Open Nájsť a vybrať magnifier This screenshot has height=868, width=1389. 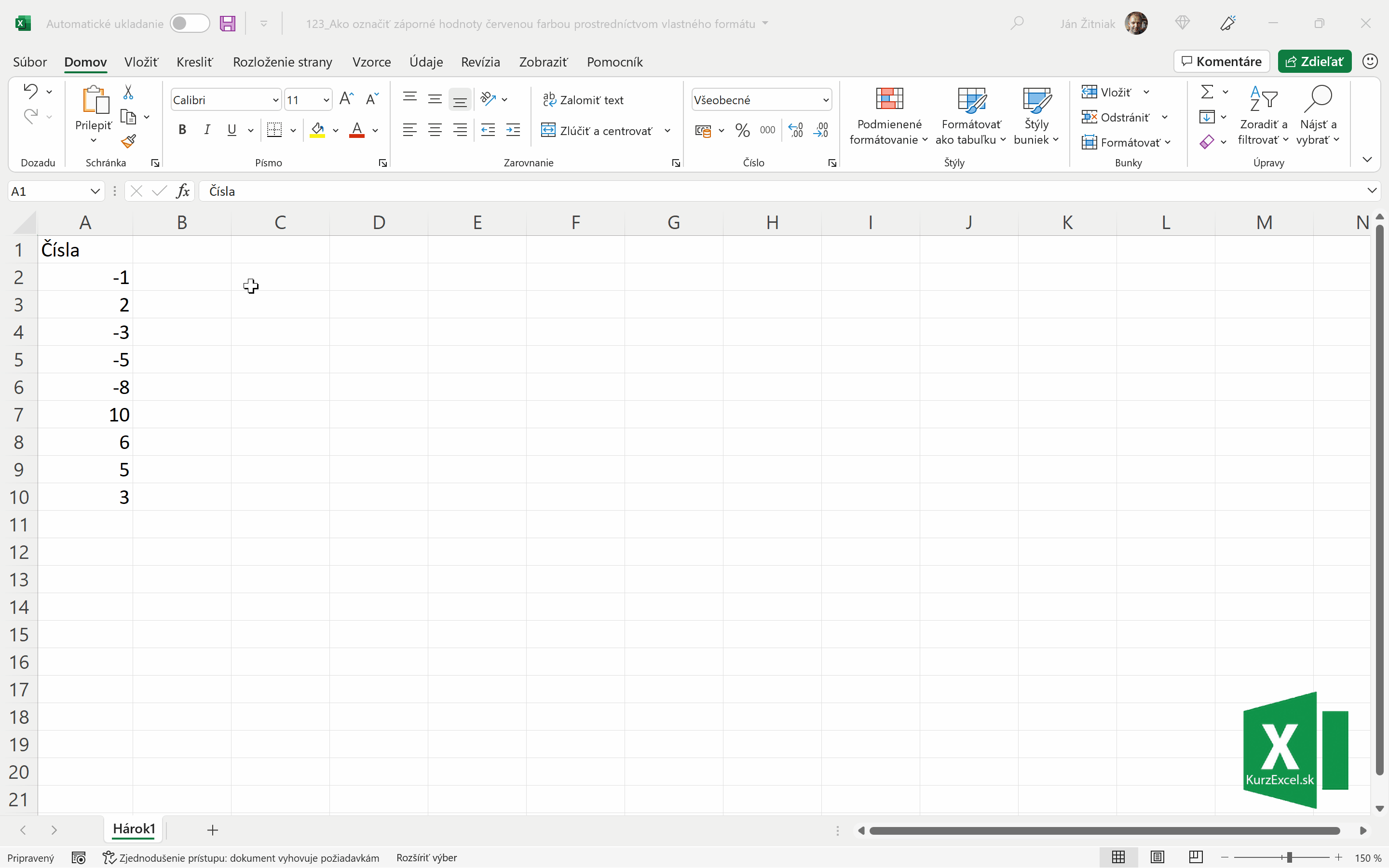(1319, 116)
